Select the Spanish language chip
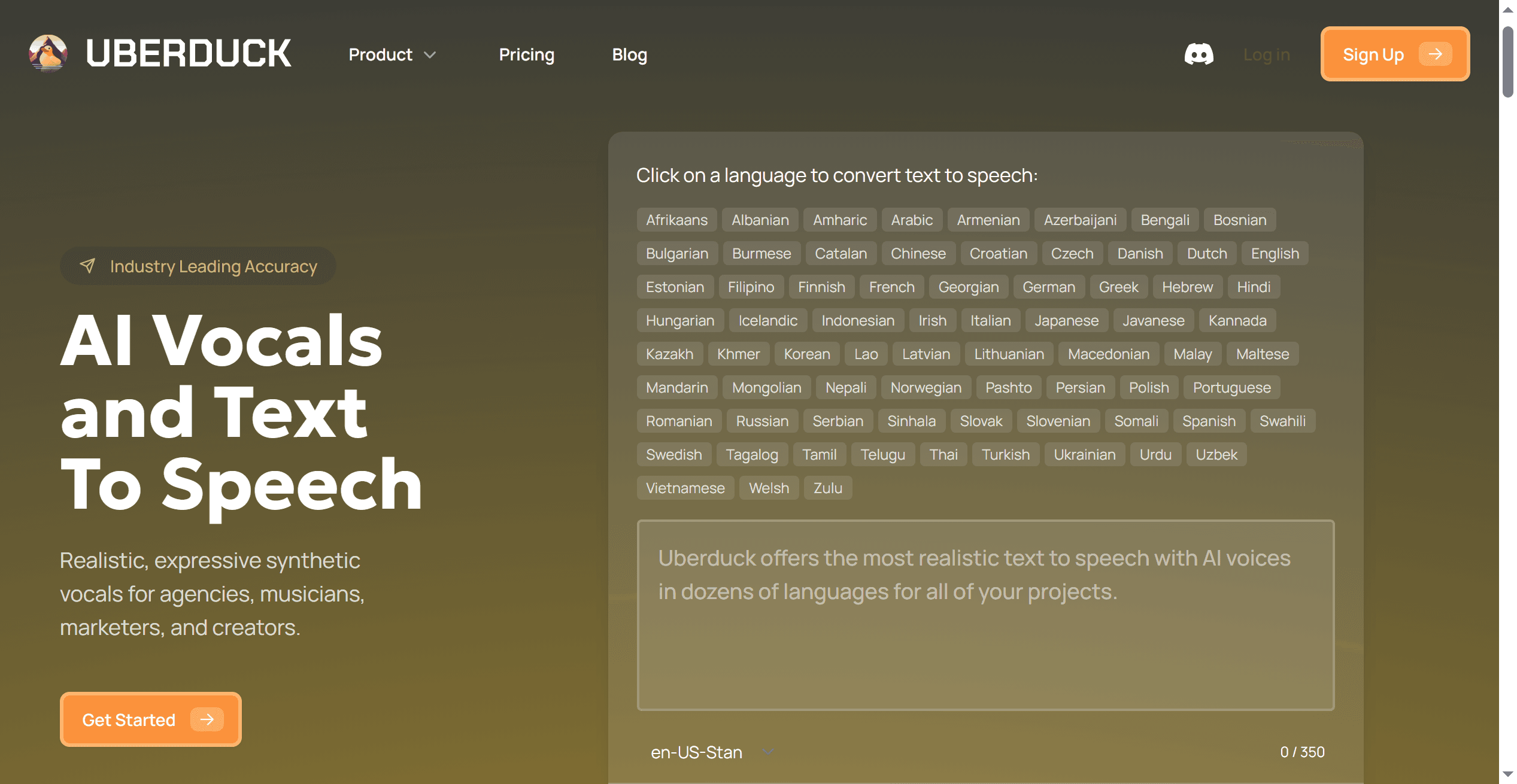 coord(1208,421)
